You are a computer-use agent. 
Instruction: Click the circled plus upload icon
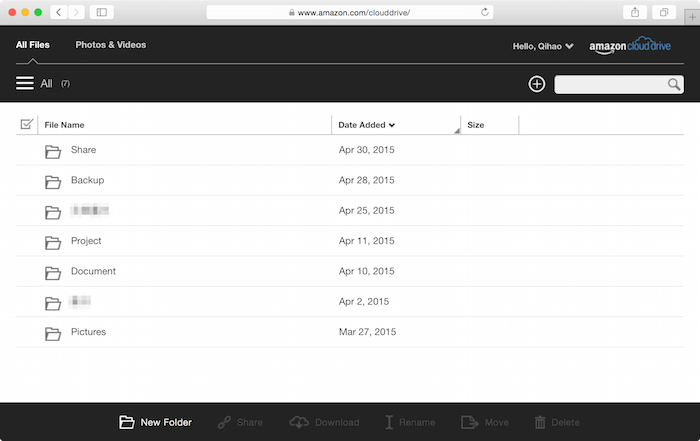coord(537,84)
